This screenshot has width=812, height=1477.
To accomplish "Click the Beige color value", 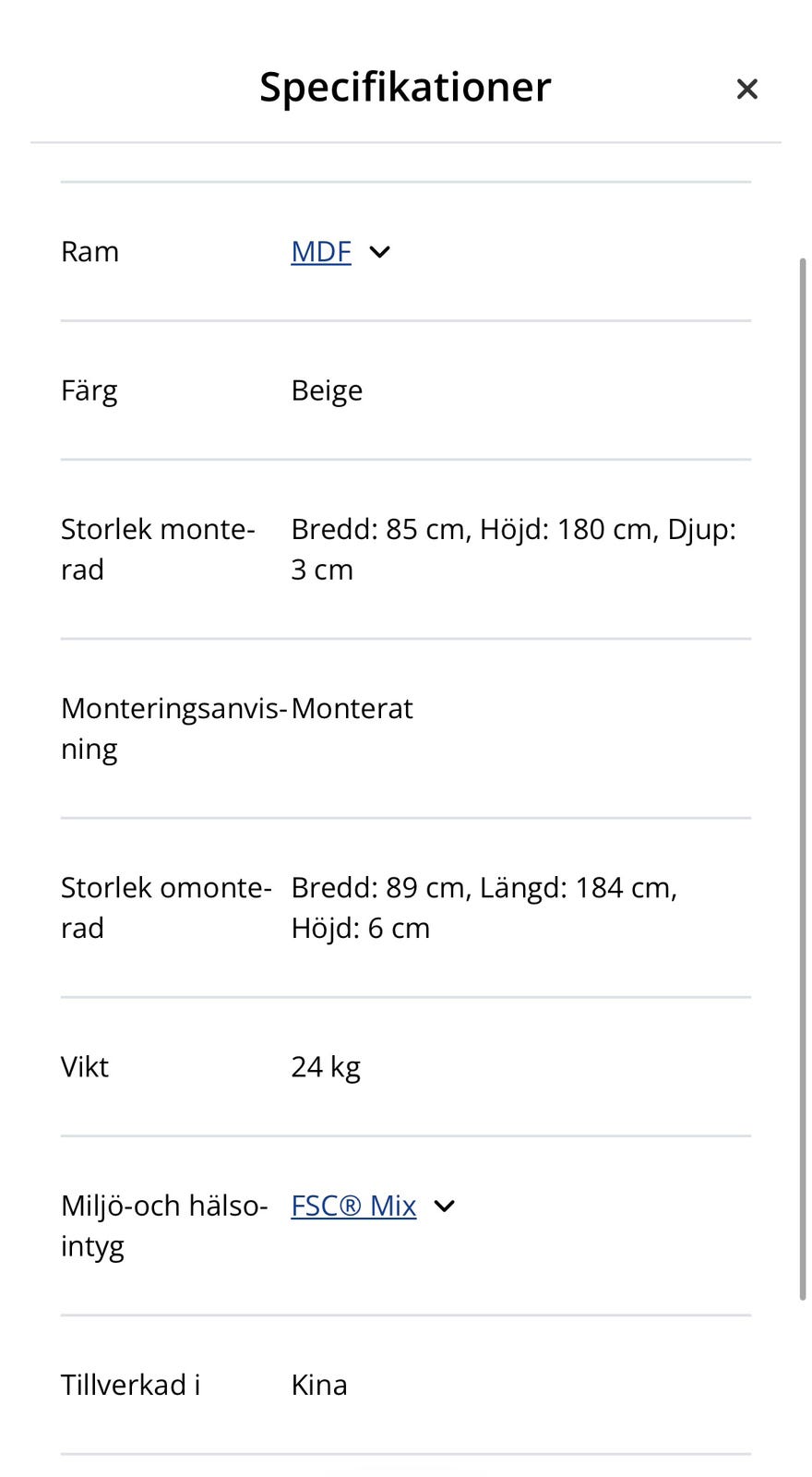I will point(327,390).
